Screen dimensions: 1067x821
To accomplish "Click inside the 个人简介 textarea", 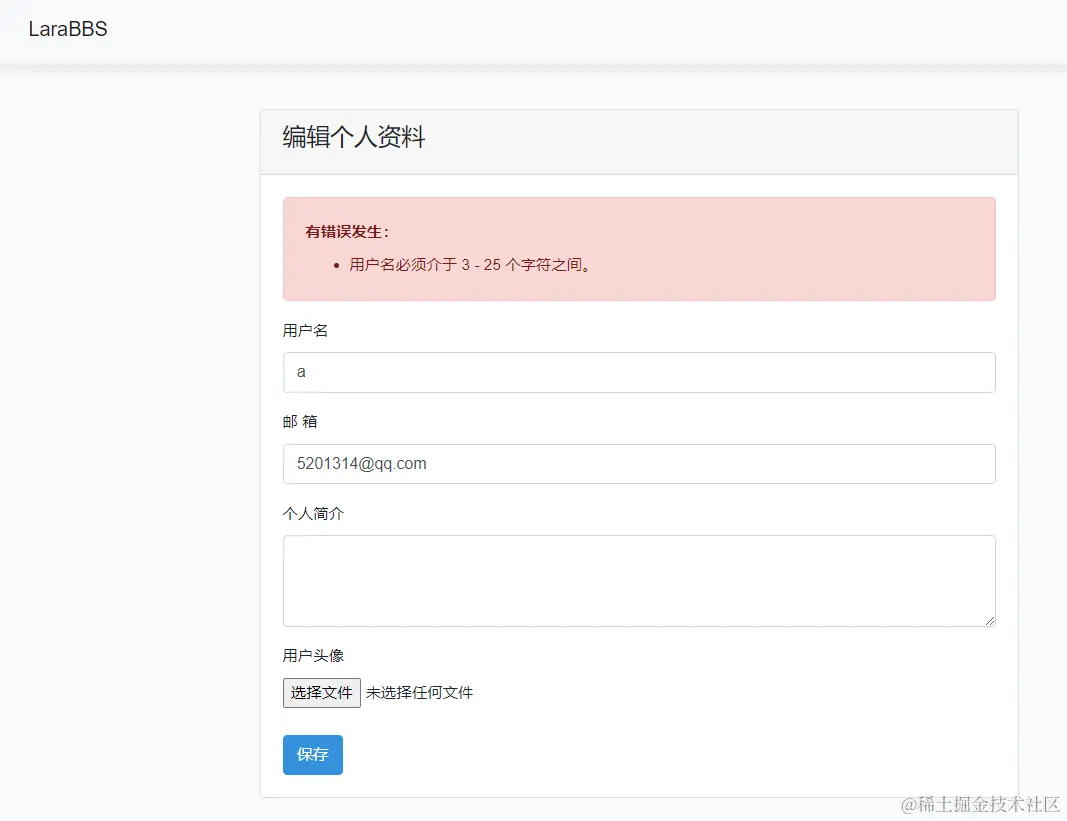I will point(639,581).
